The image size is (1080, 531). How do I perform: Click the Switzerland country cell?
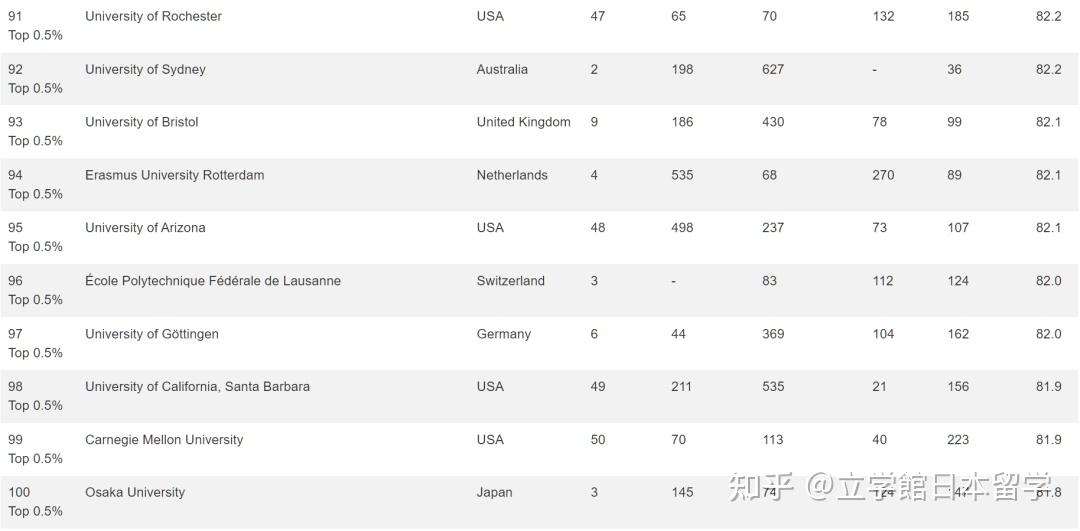(x=510, y=281)
